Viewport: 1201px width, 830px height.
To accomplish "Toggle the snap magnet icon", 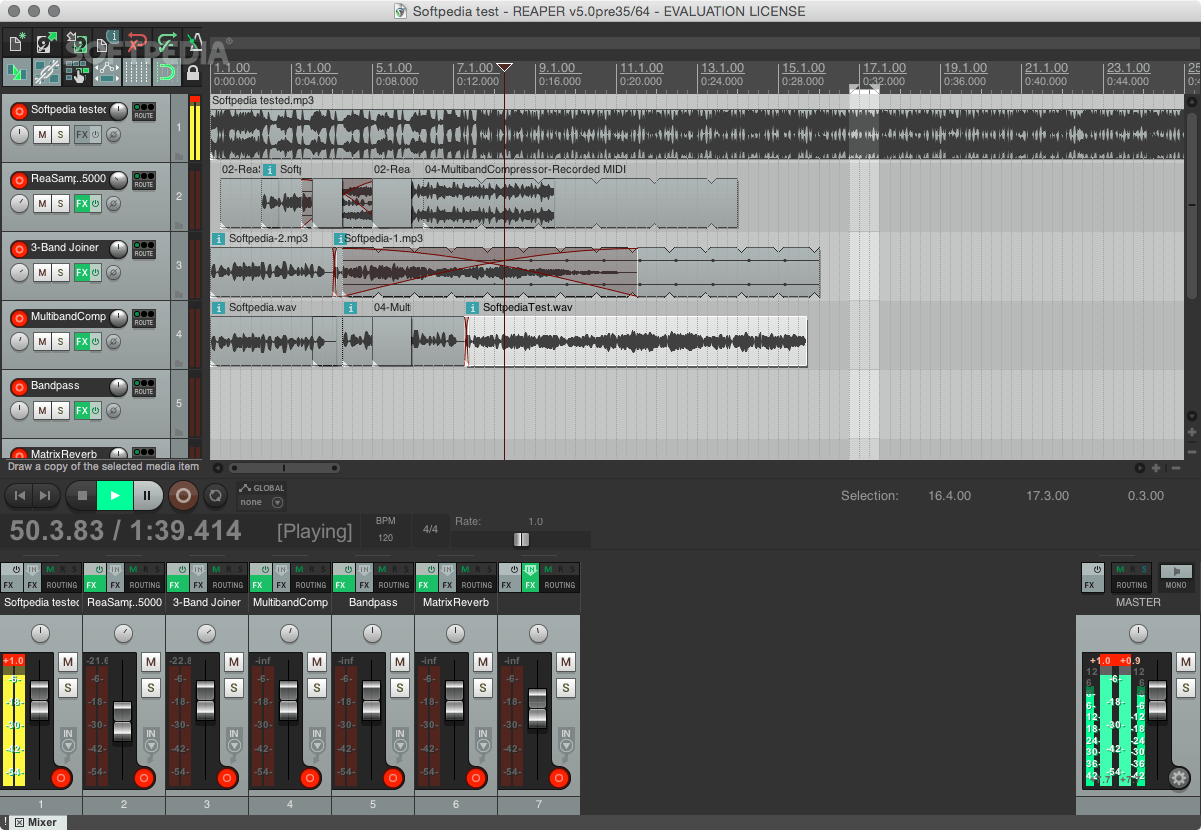I will pos(166,72).
